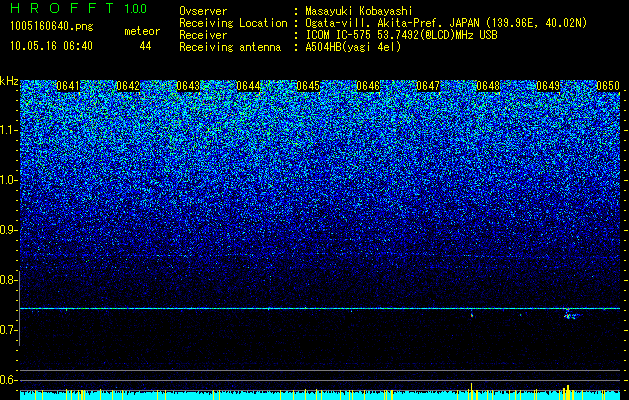Click the Receiver label

(x=203, y=35)
